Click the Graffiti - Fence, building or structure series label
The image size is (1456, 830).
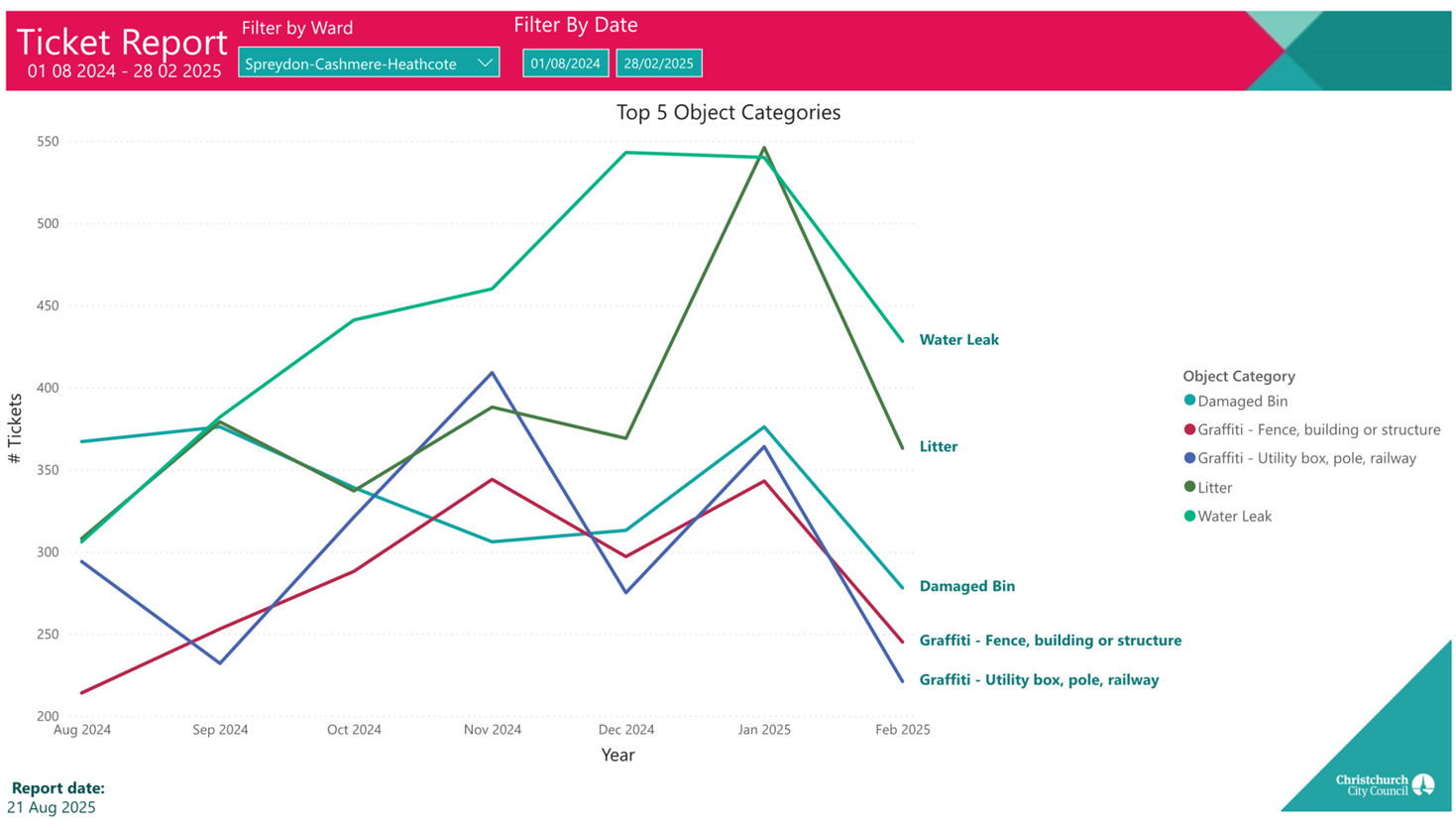click(1050, 641)
